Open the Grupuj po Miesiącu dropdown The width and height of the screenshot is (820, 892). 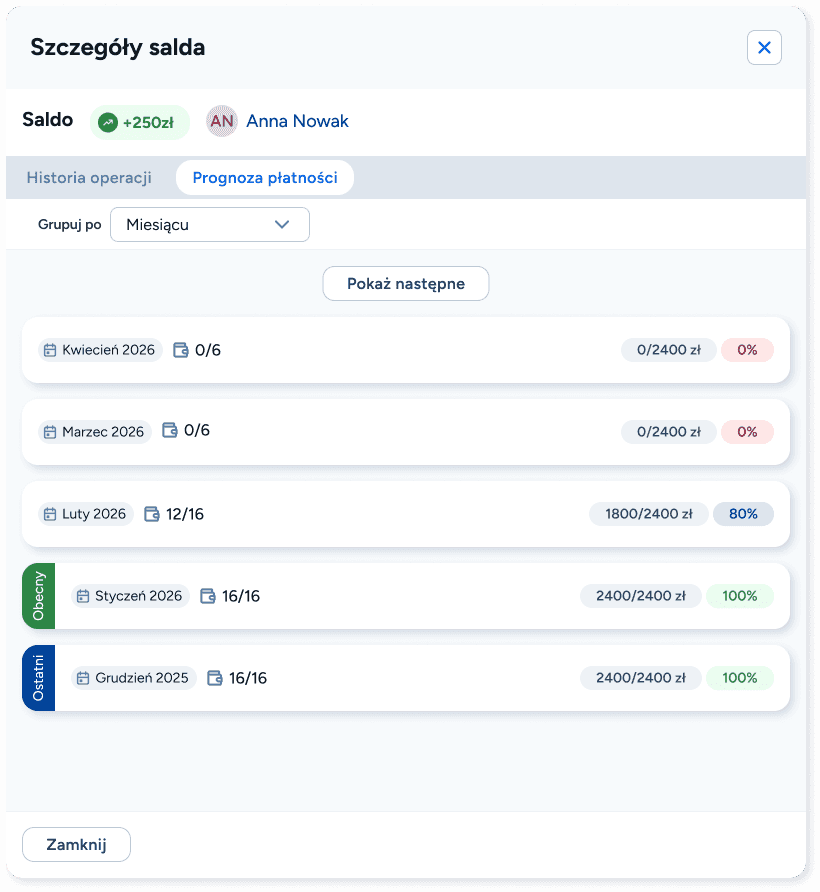[209, 225]
